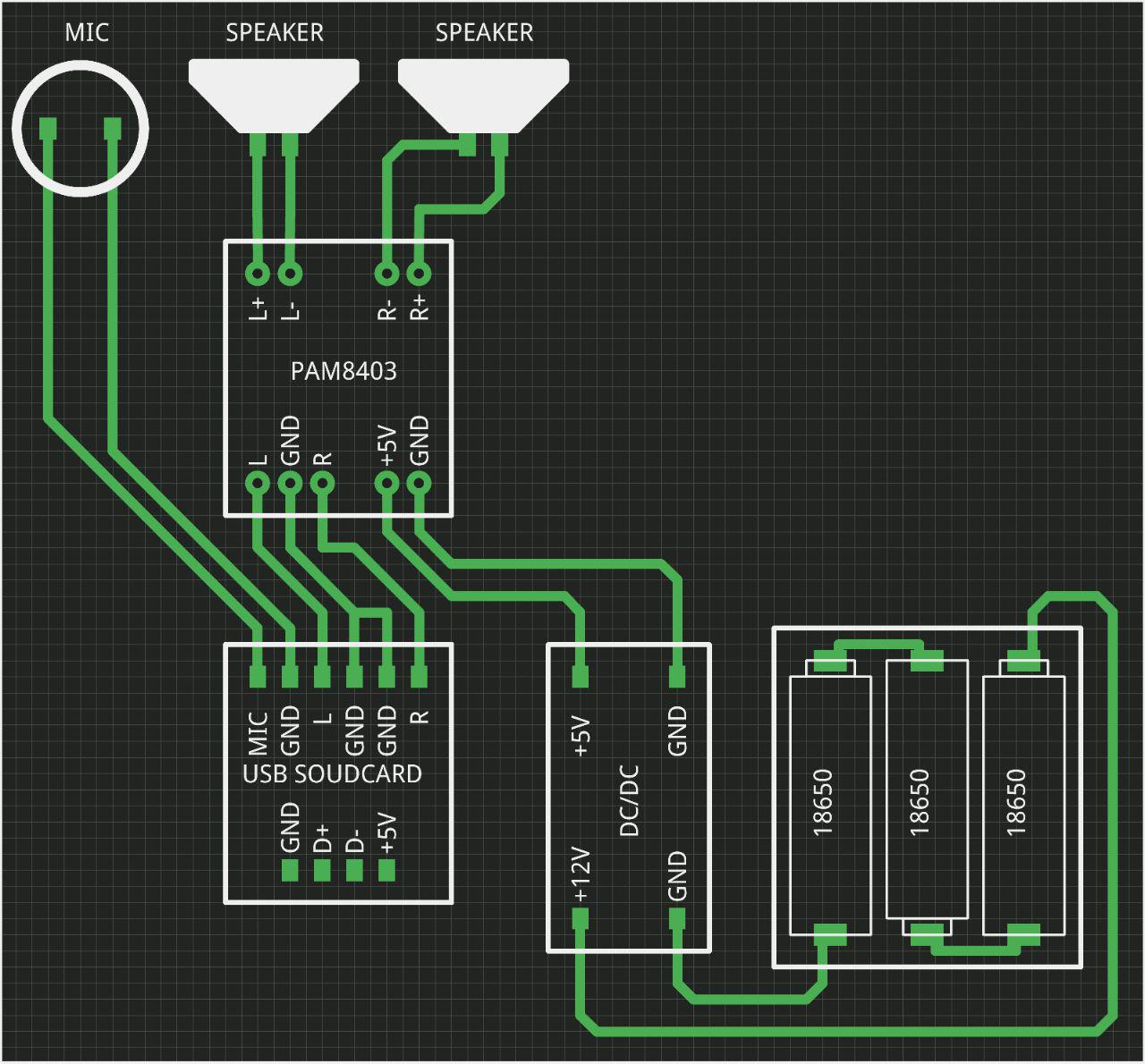
Task: Select soundcard GND pad next to MIC pad
Action: pyautogui.click(x=290, y=677)
